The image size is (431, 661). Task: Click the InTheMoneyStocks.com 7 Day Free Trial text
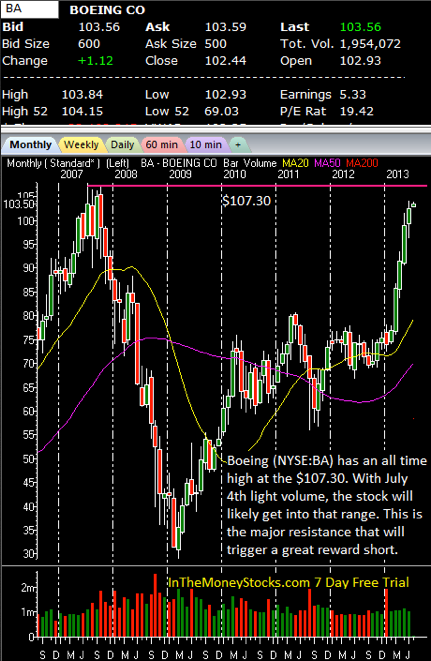click(288, 583)
